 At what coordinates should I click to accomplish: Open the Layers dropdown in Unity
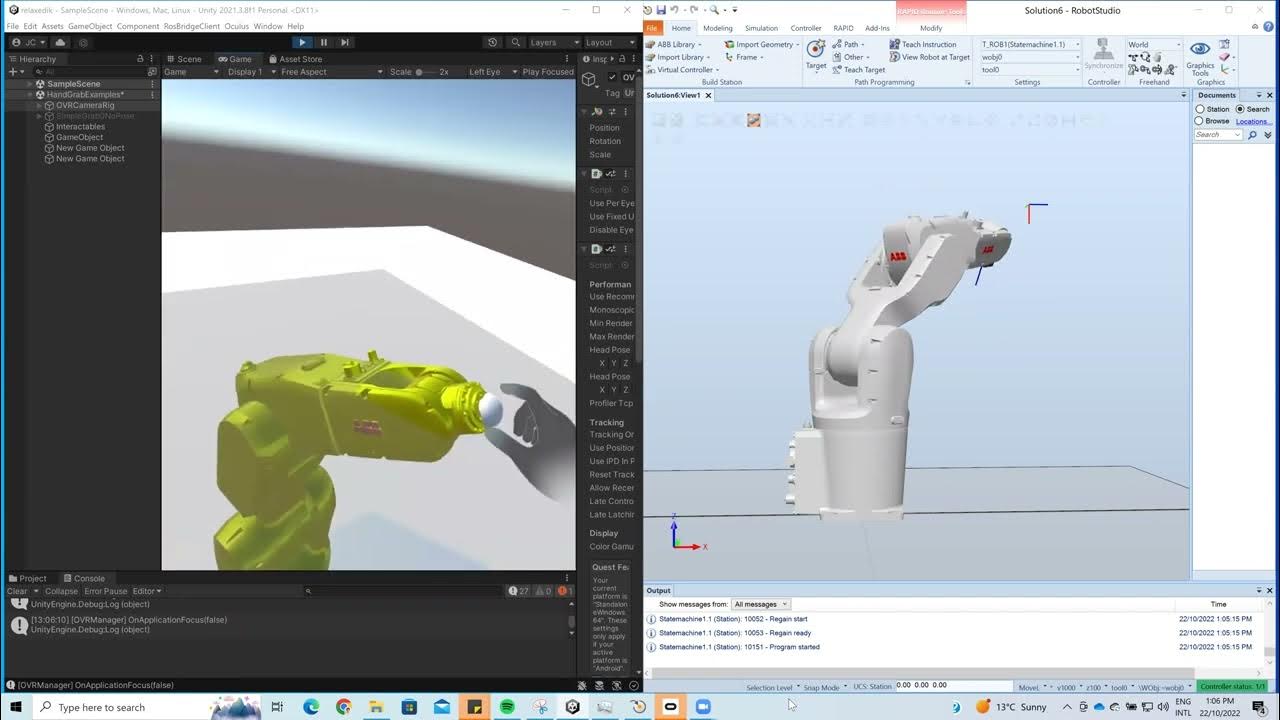tap(554, 42)
